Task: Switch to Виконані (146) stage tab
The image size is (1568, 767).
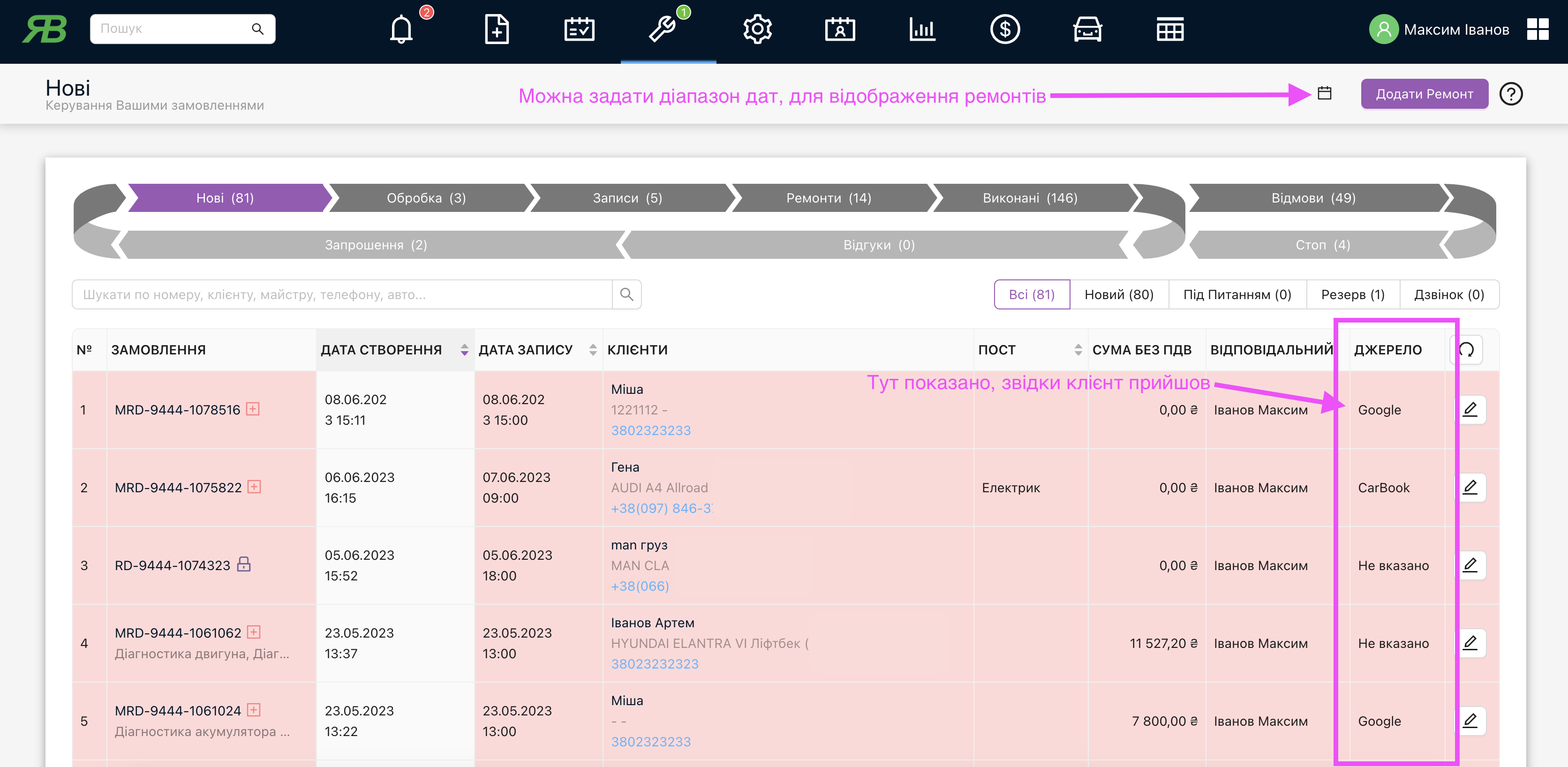Action: pos(1030,198)
